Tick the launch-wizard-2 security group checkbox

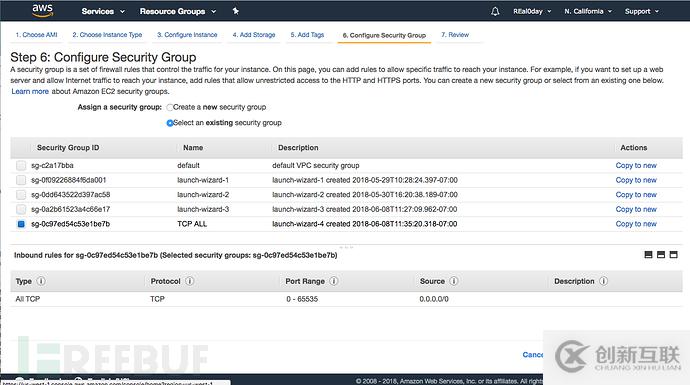21,194
